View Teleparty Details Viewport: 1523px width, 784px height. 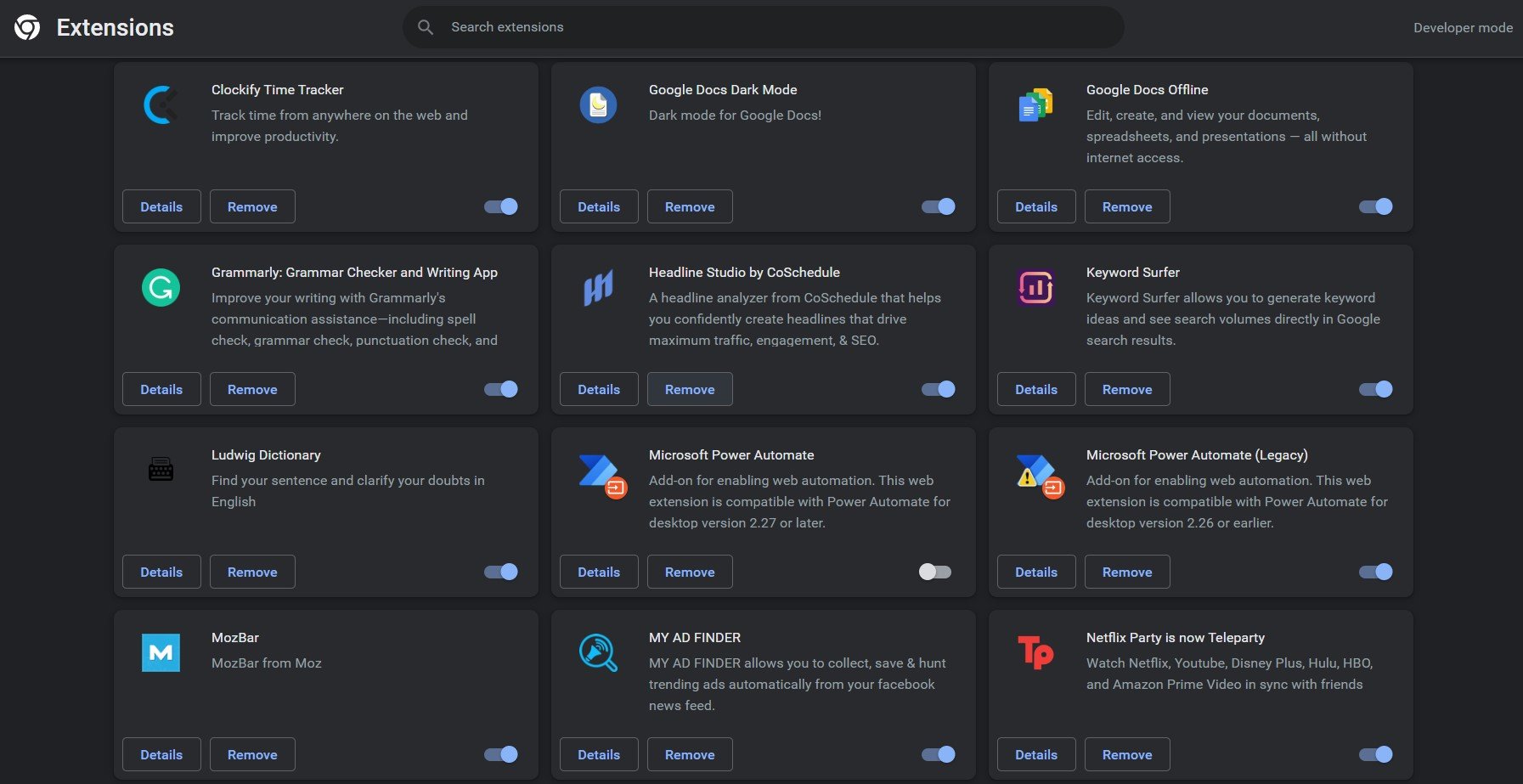coord(1036,754)
